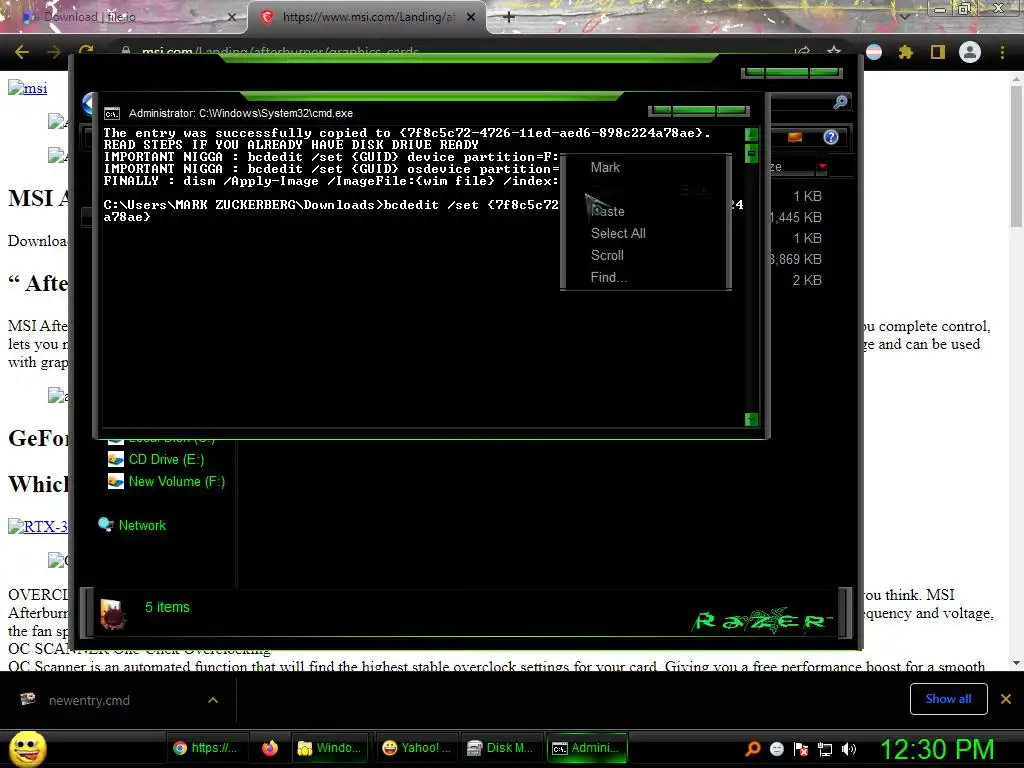The image size is (1024, 768).
Task: Open the smiley Start button
Action: point(27,748)
